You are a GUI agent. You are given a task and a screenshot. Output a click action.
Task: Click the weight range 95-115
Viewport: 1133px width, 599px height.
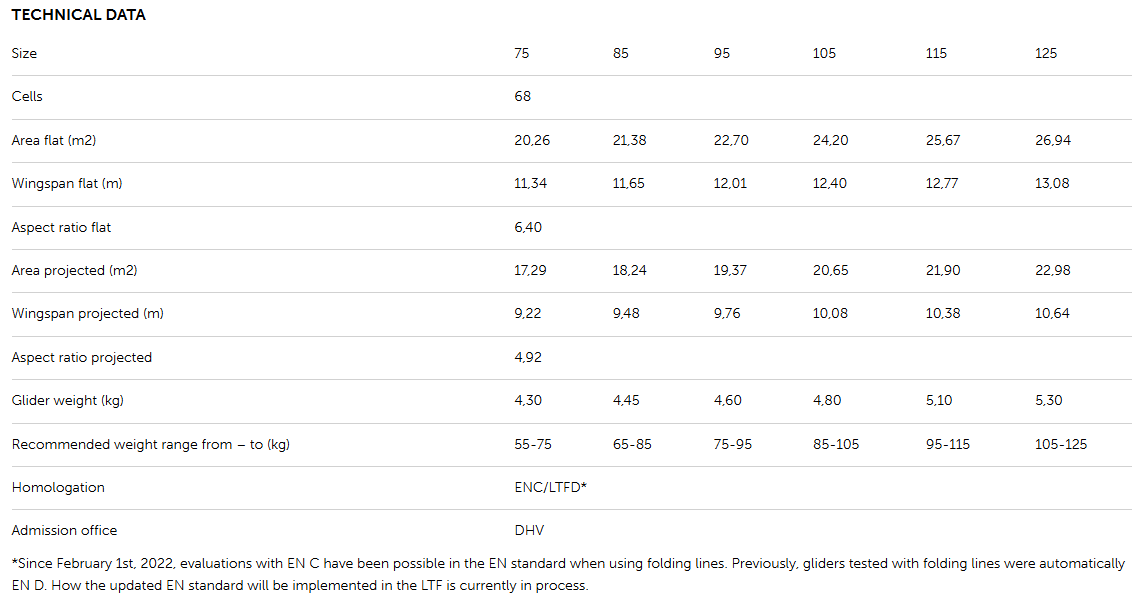[948, 444]
